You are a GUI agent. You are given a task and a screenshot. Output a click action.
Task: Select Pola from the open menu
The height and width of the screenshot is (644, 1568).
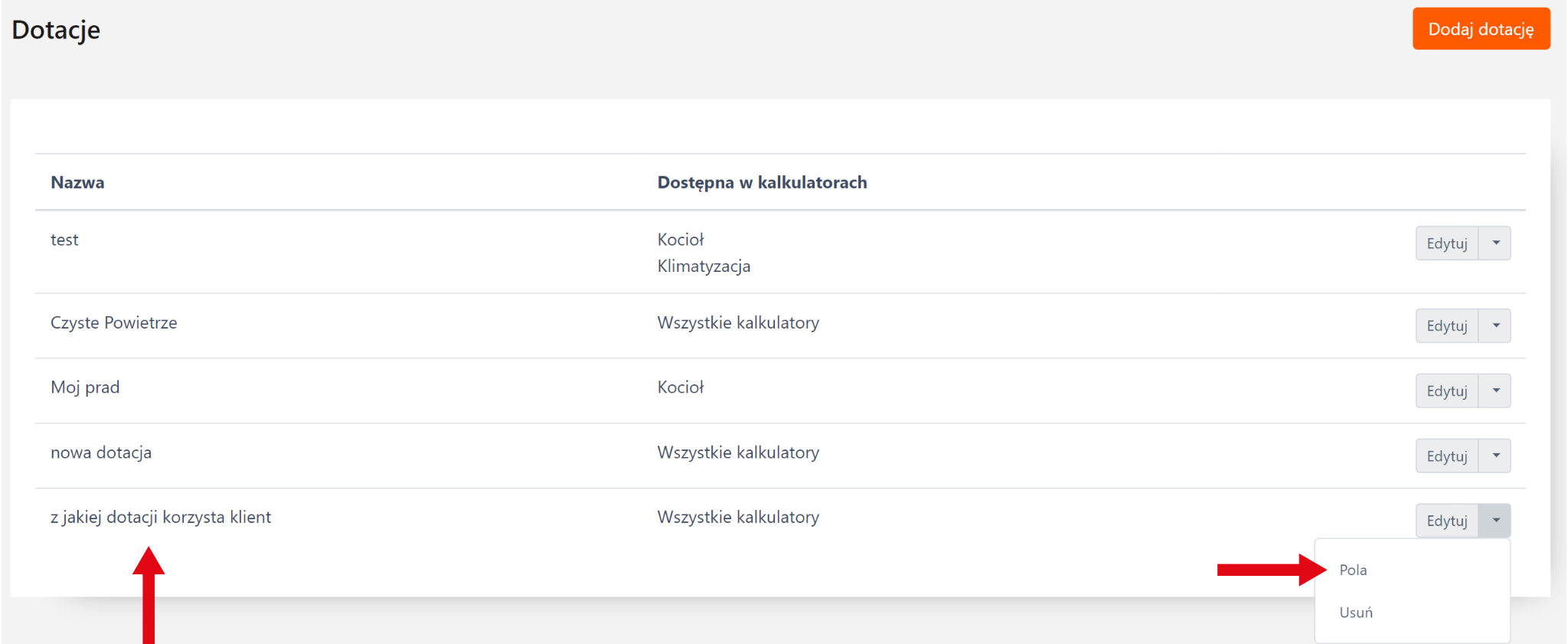coord(1353,570)
